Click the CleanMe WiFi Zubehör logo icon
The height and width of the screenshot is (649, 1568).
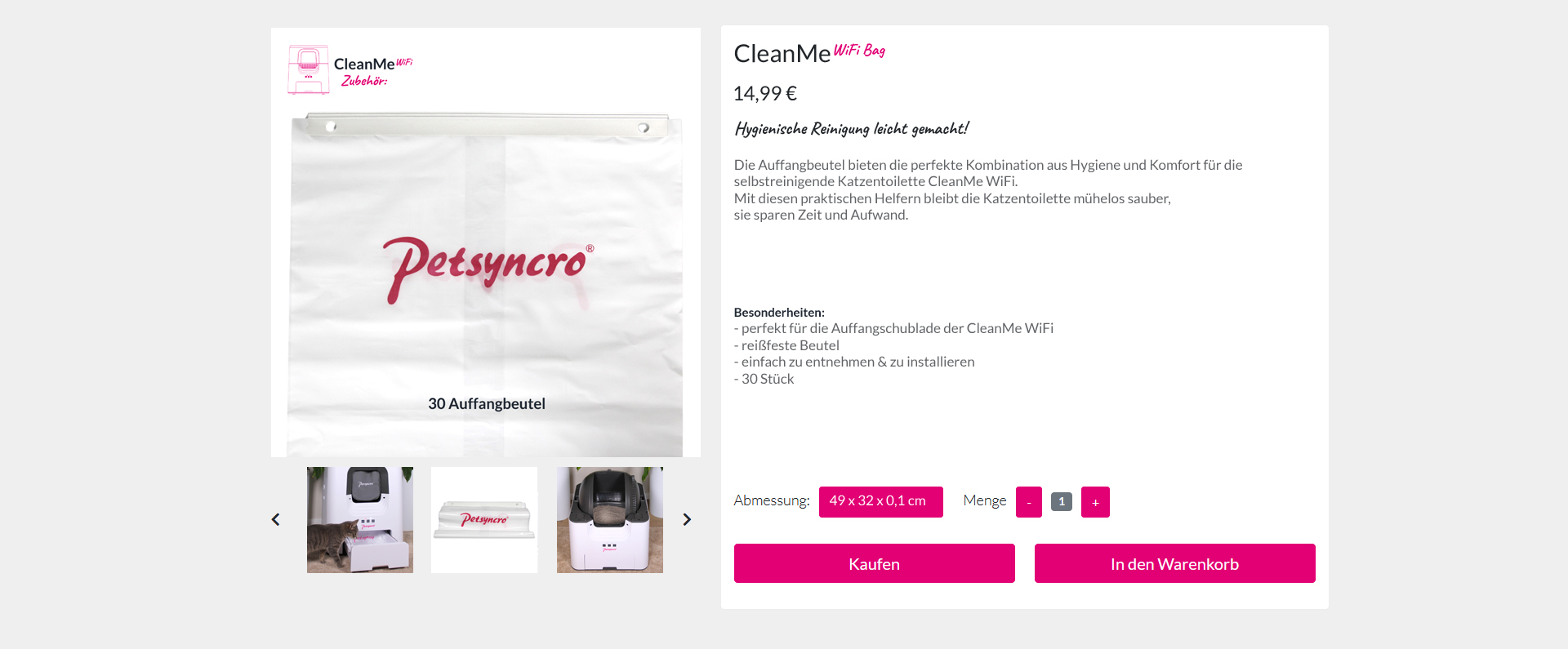pos(309,70)
